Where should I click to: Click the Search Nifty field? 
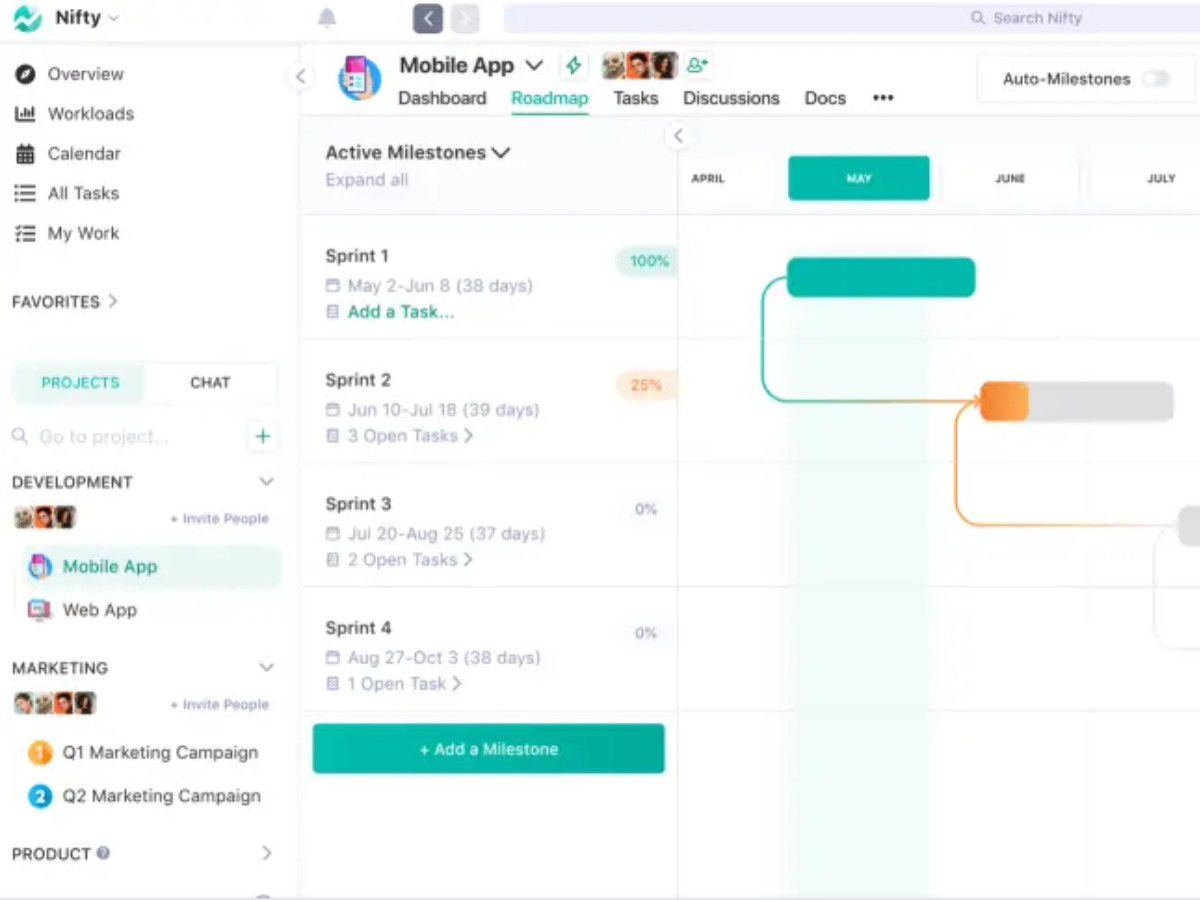pyautogui.click(x=852, y=18)
